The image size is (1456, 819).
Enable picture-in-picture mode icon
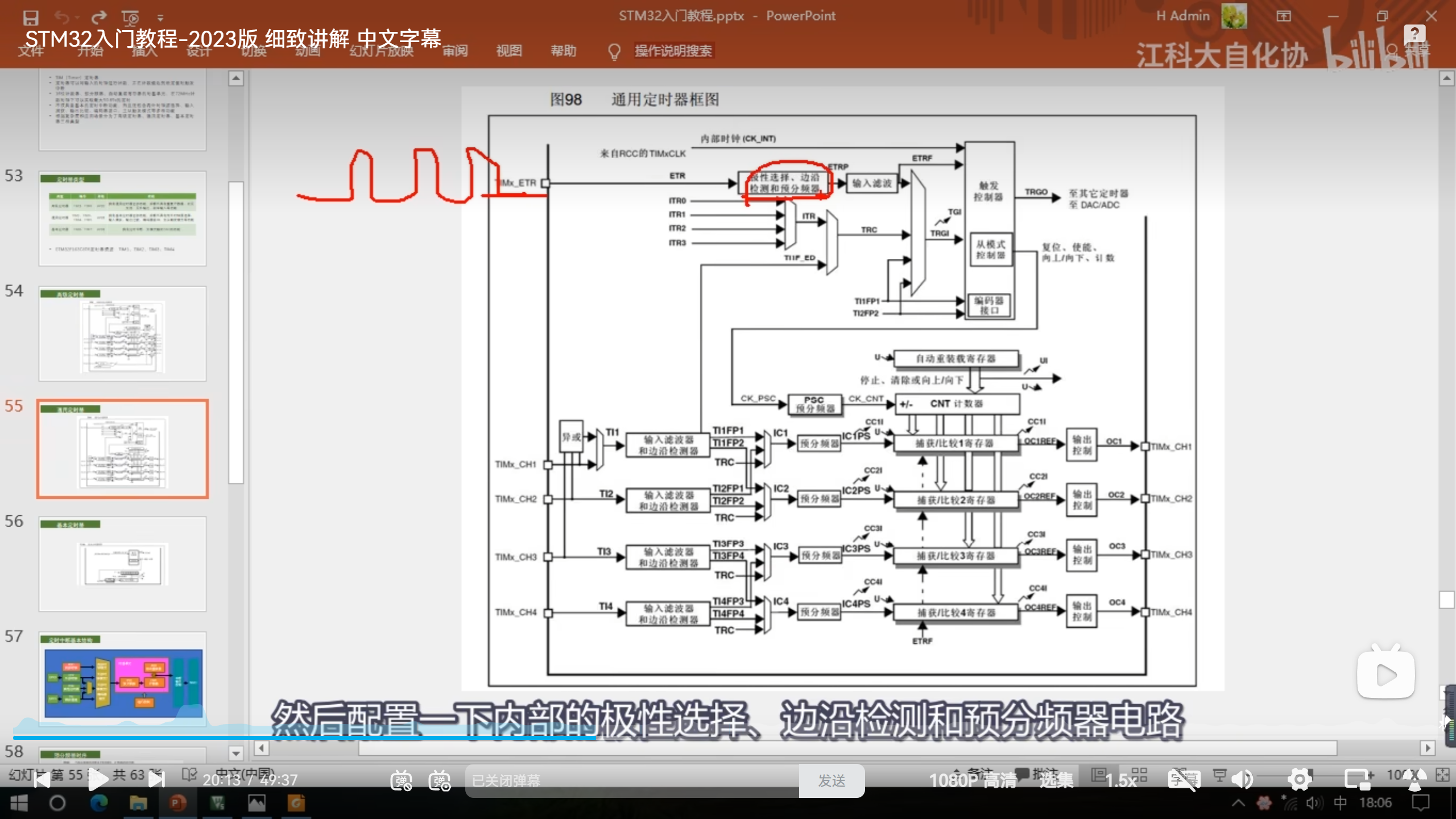[1358, 780]
